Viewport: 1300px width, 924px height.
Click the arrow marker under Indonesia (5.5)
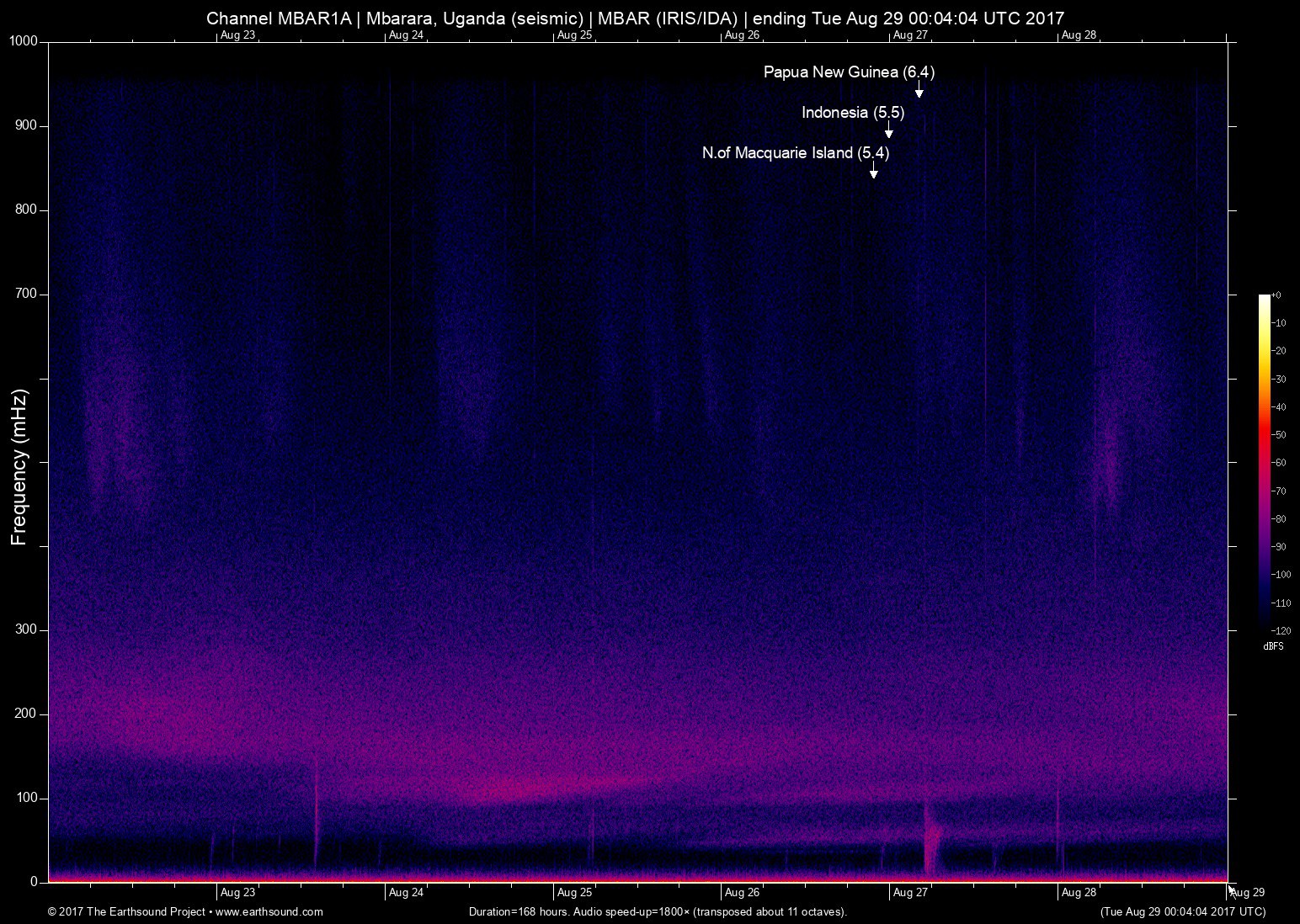coord(888,131)
